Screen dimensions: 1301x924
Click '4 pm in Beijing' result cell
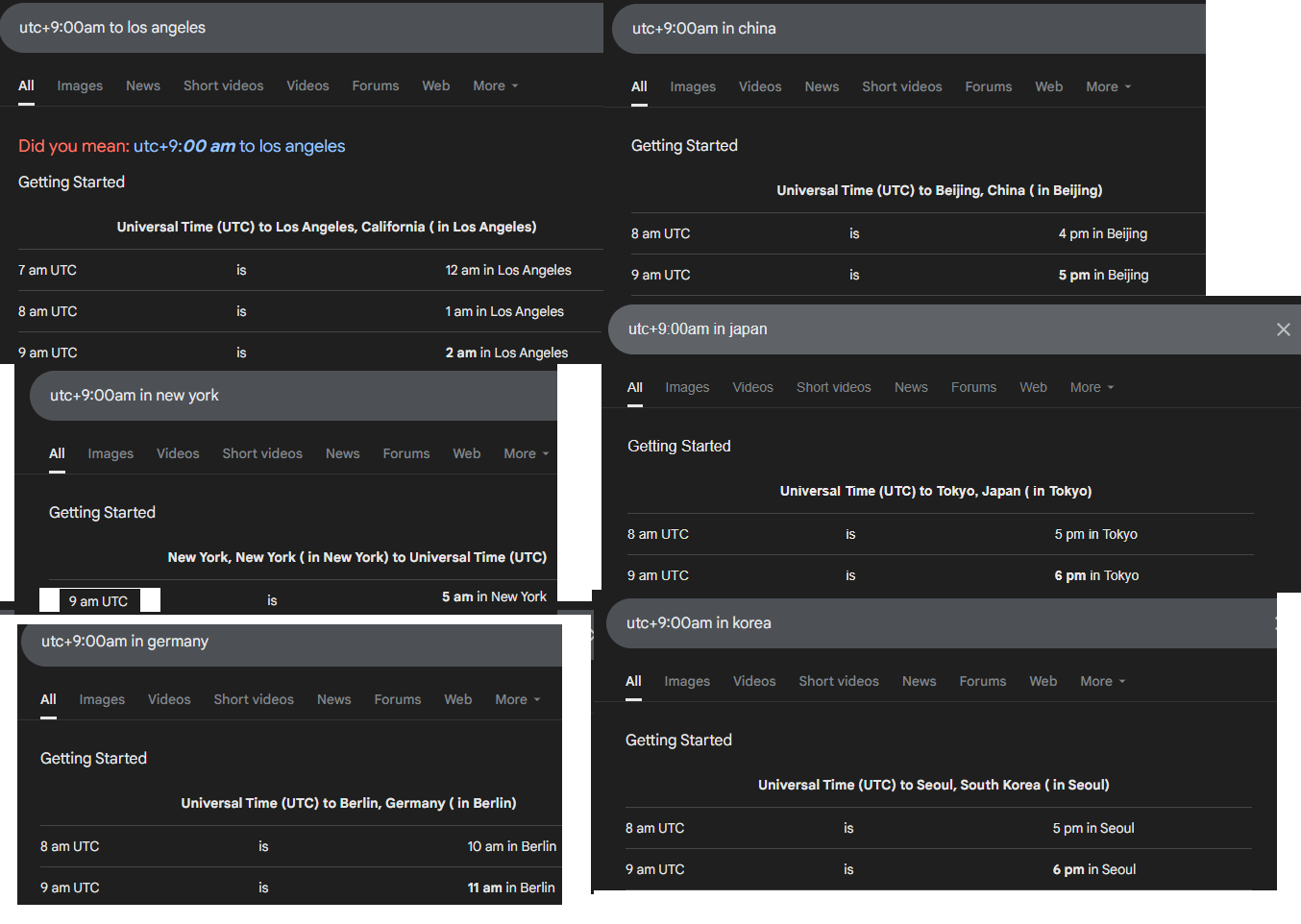tap(1103, 233)
